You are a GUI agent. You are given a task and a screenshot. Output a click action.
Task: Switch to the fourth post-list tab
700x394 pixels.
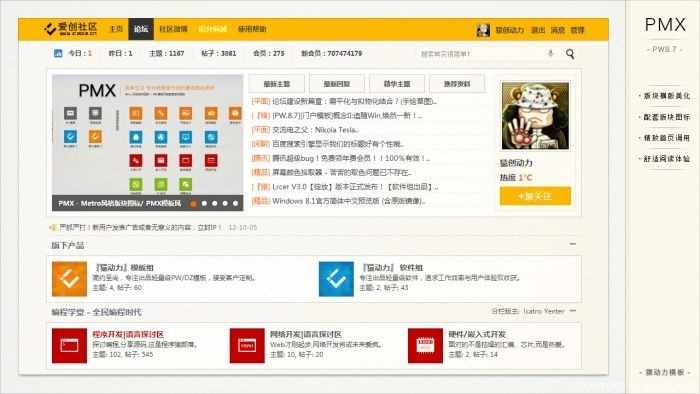tap(457, 84)
